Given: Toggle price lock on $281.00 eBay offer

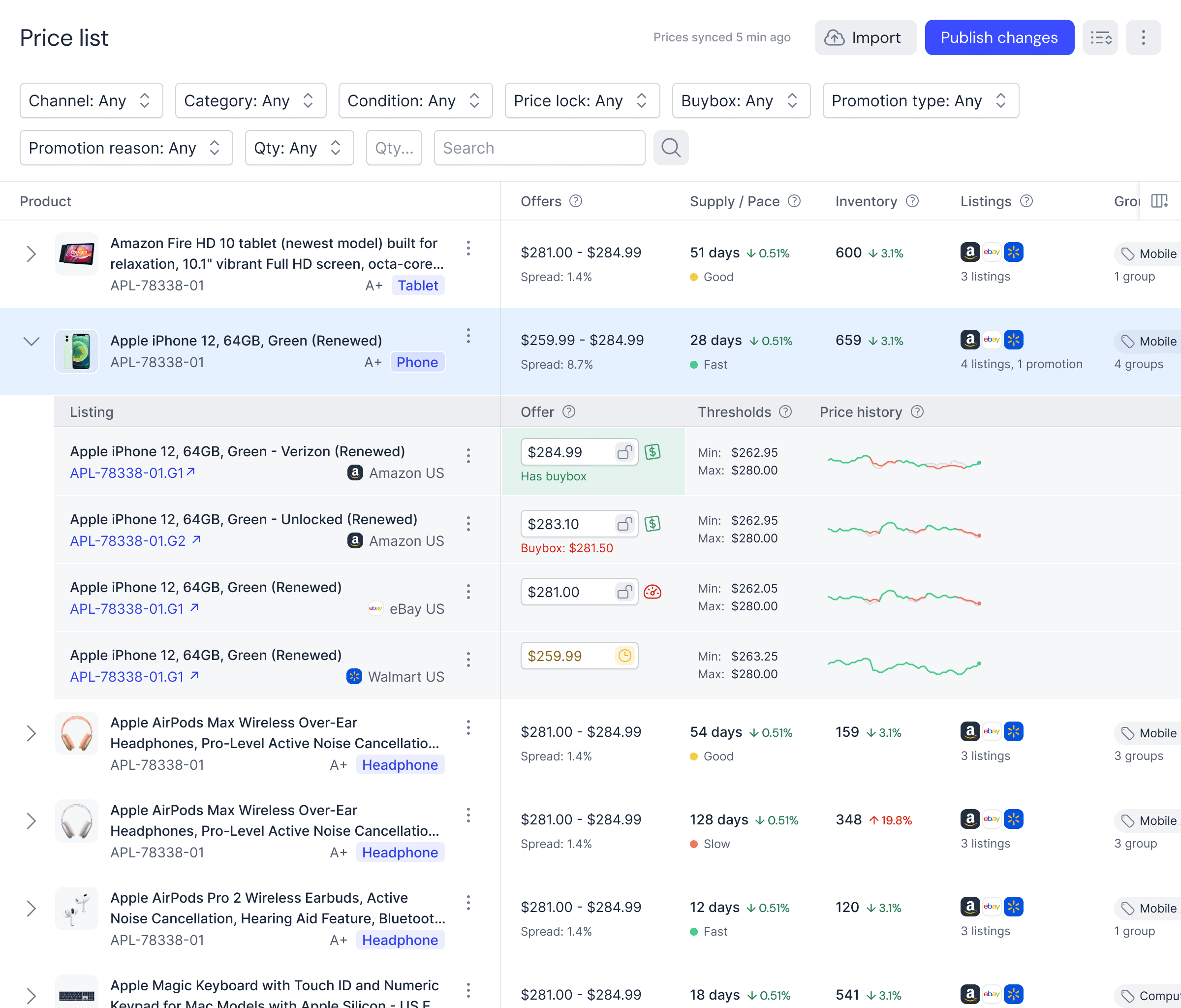Looking at the screenshot, I should click(x=624, y=592).
